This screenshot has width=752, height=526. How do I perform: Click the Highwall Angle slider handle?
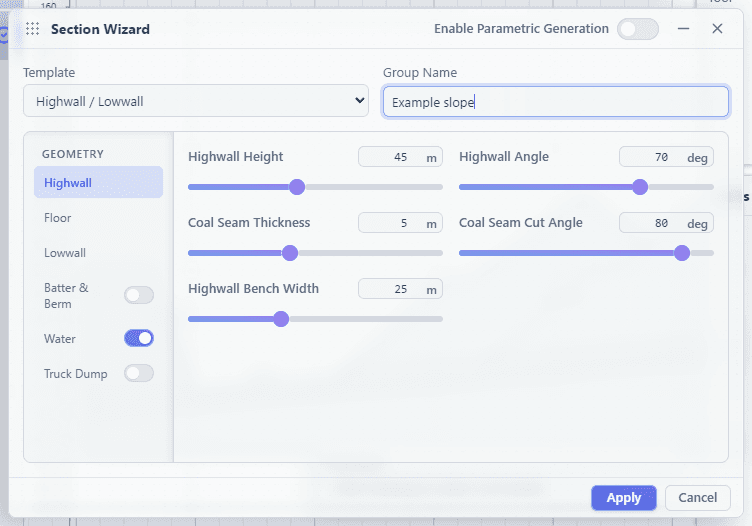pyautogui.click(x=640, y=187)
